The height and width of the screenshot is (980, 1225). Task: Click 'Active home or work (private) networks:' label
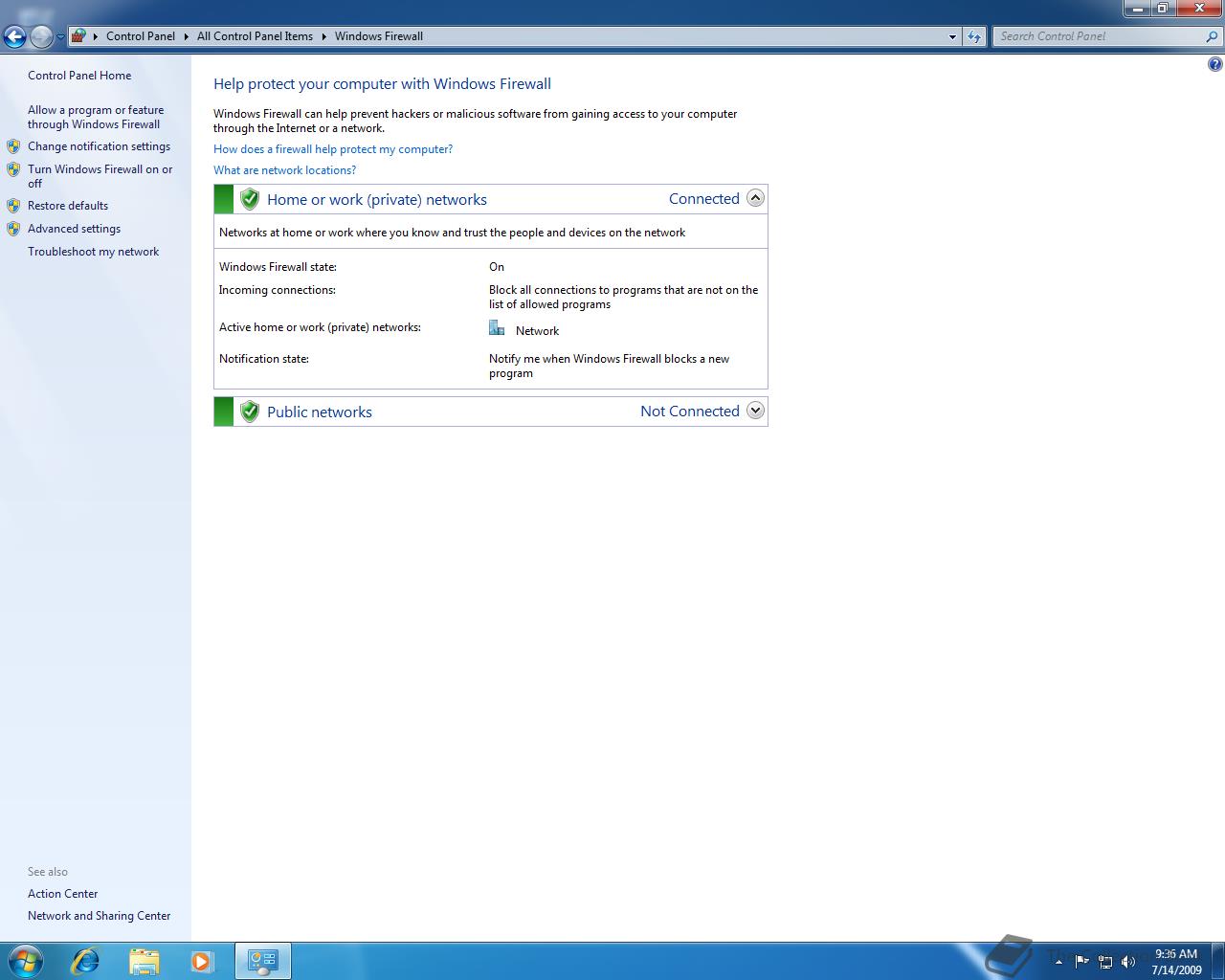320,327
